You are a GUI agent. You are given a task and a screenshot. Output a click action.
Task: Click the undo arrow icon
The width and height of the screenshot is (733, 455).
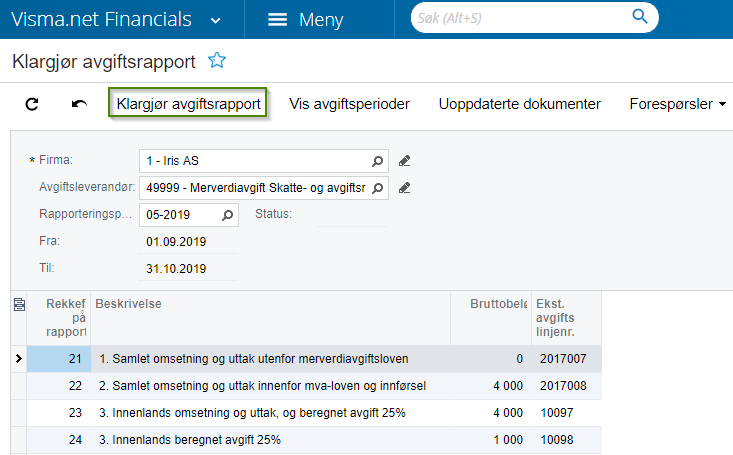coord(79,104)
